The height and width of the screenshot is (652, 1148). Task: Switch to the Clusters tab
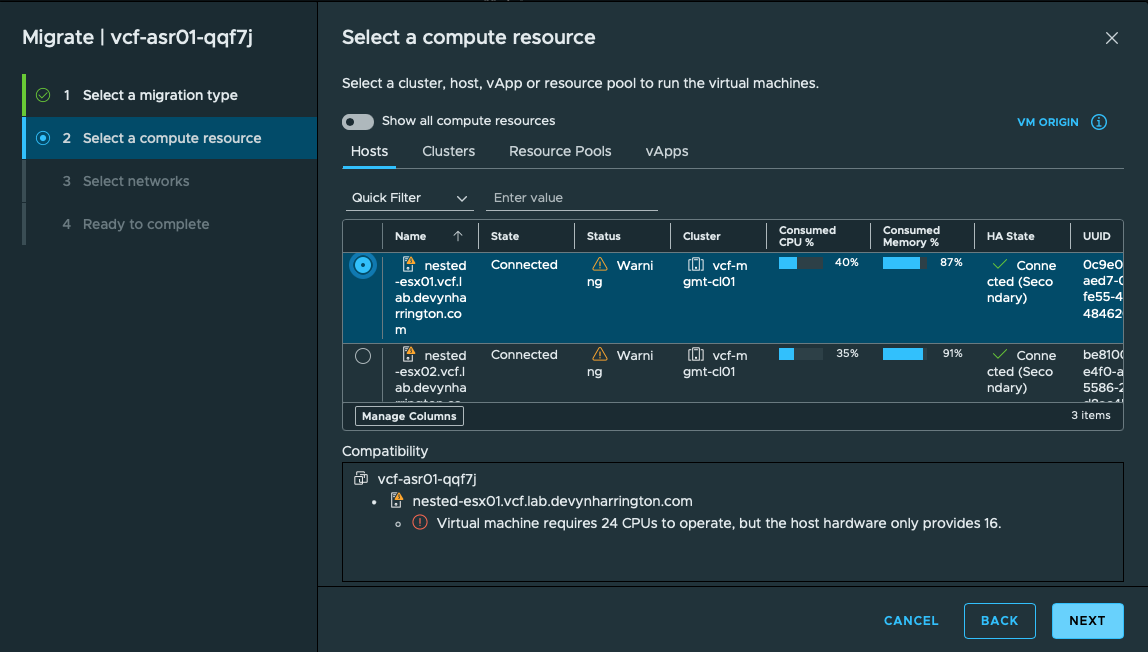point(448,151)
